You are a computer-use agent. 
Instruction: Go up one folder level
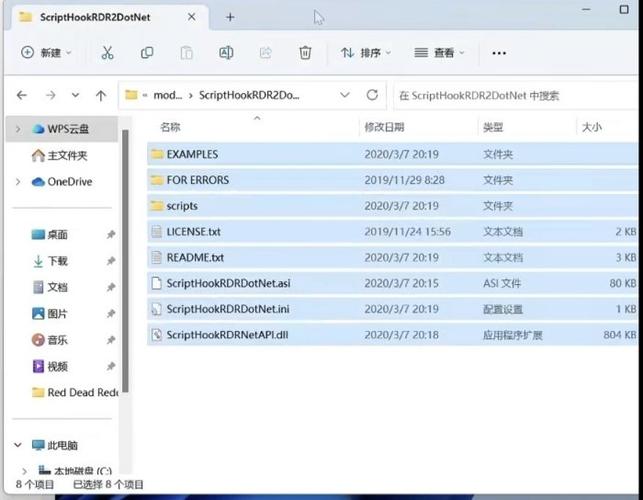pos(101,96)
